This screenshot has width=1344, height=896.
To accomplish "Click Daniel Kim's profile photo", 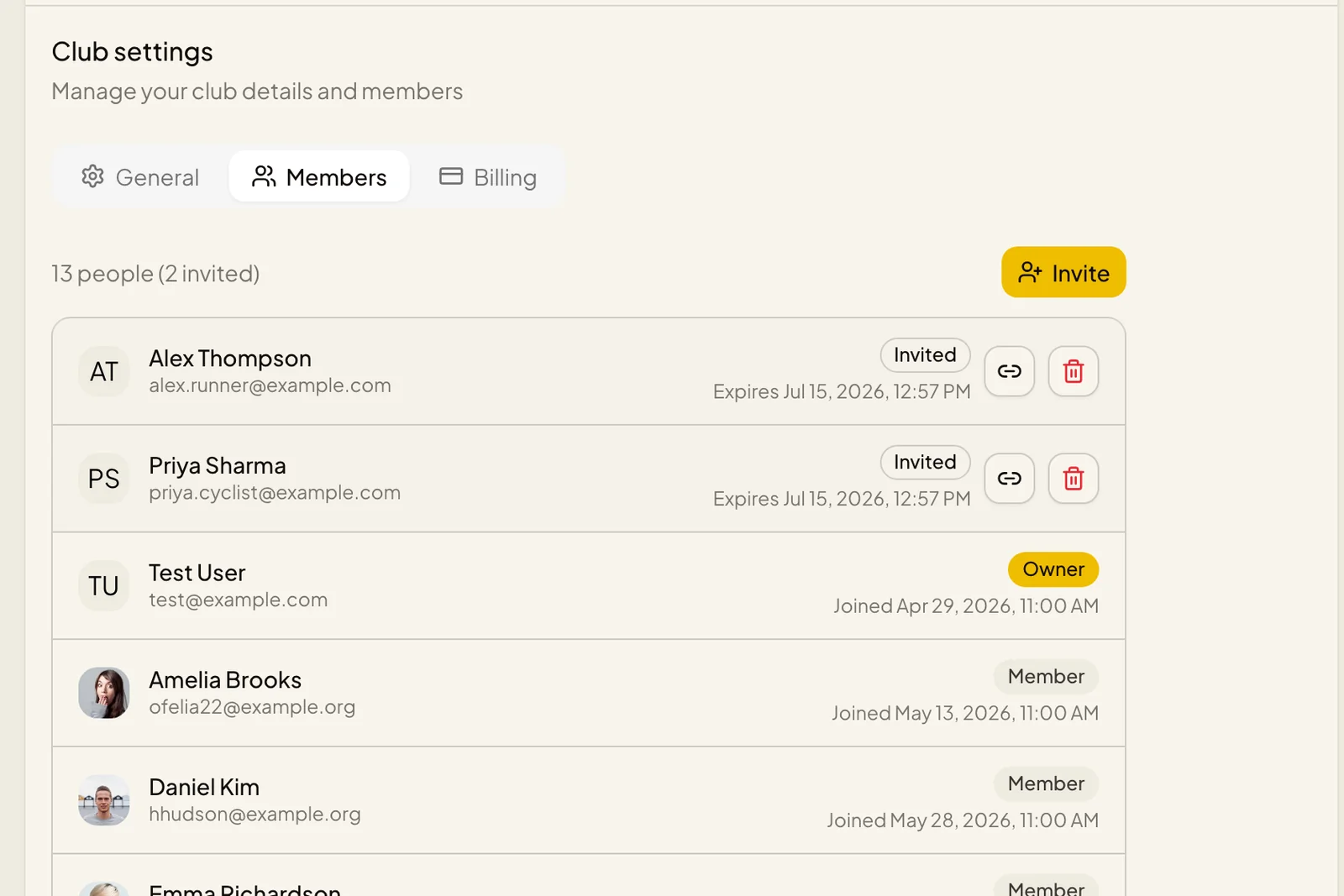I will point(104,800).
